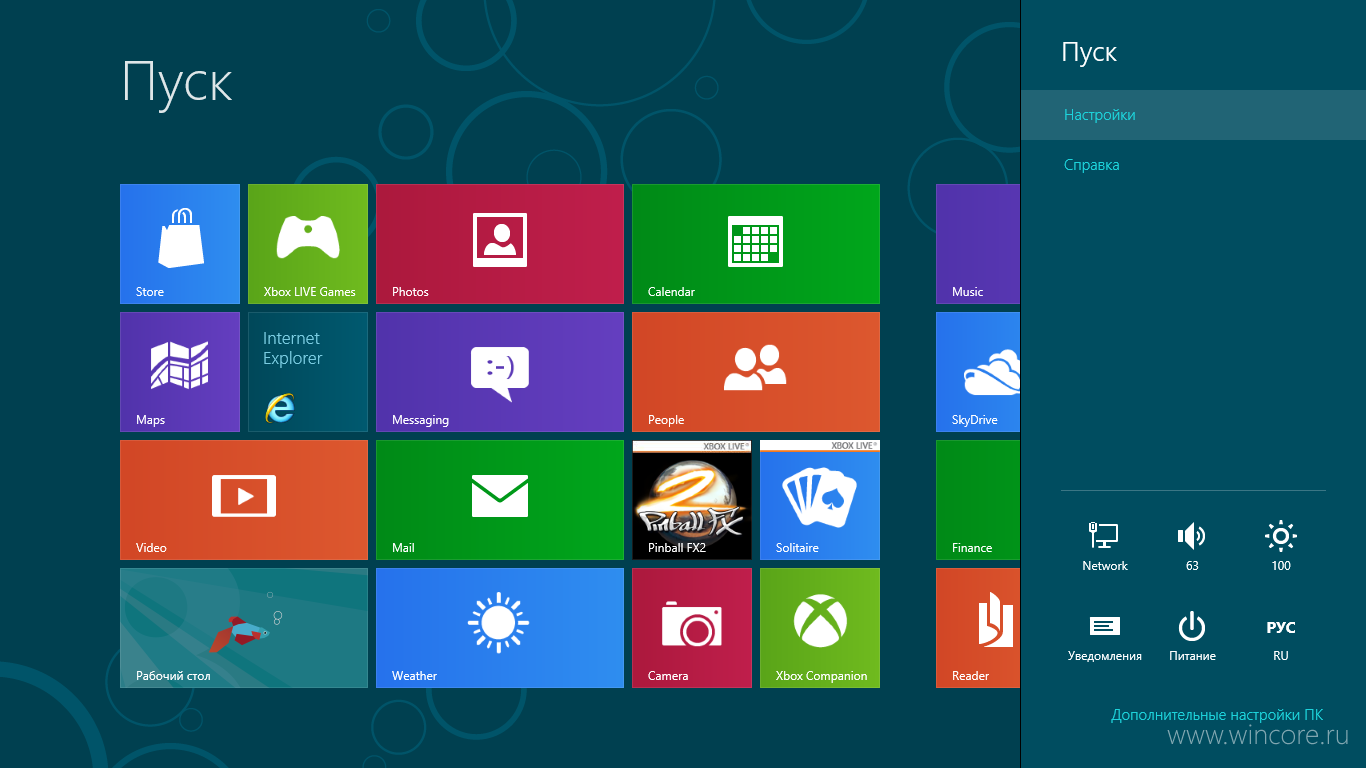Viewport: 1366px width, 768px height.
Task: Select Настройки in the settings pane
Action: pos(1193,115)
